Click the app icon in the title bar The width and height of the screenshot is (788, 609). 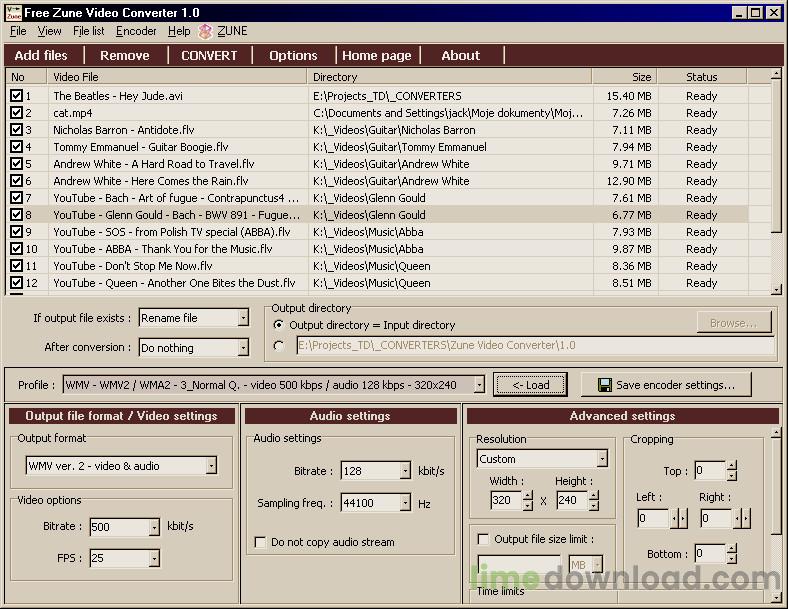14,13
